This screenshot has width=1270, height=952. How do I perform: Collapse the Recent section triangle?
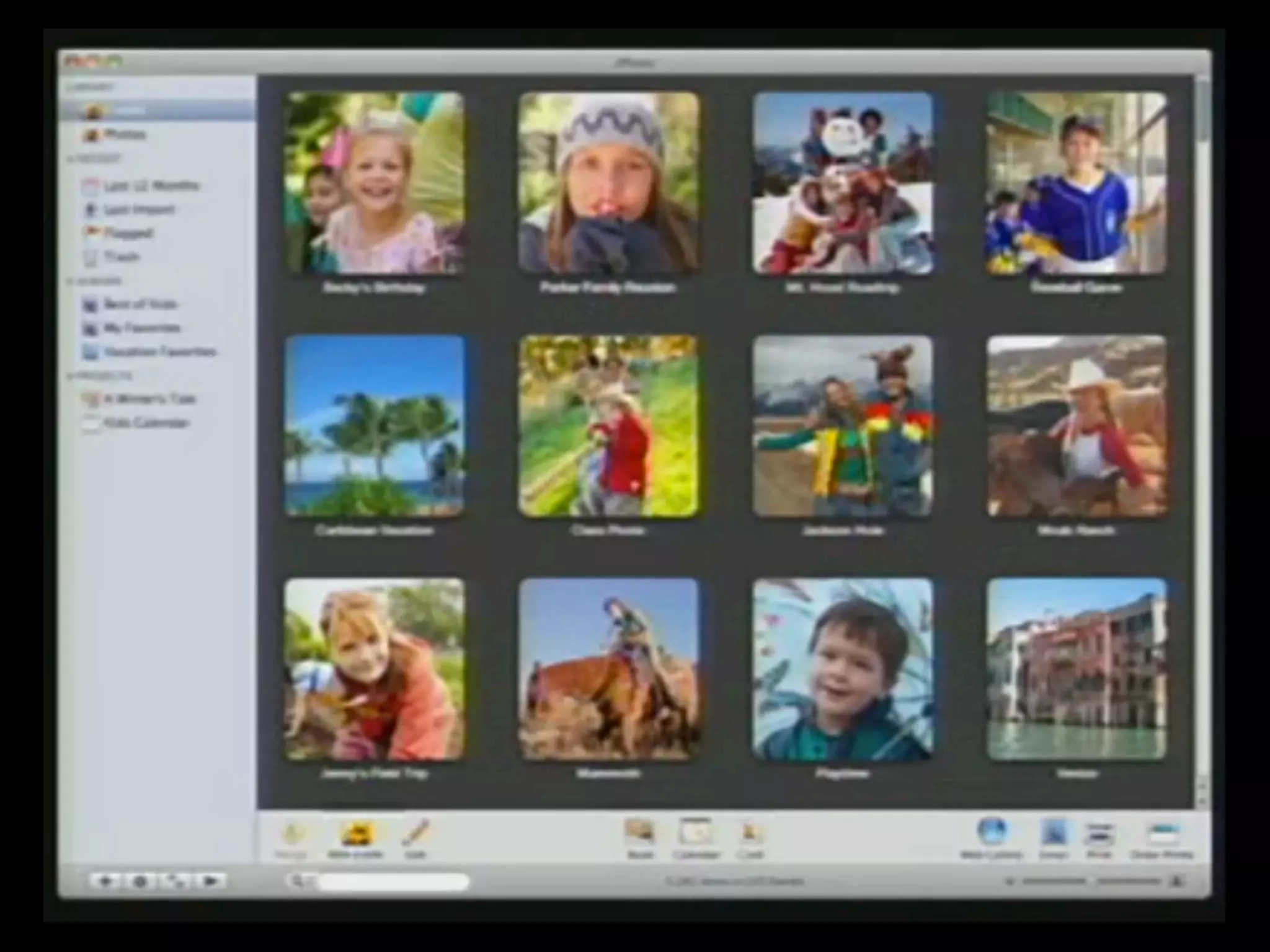pos(71,159)
